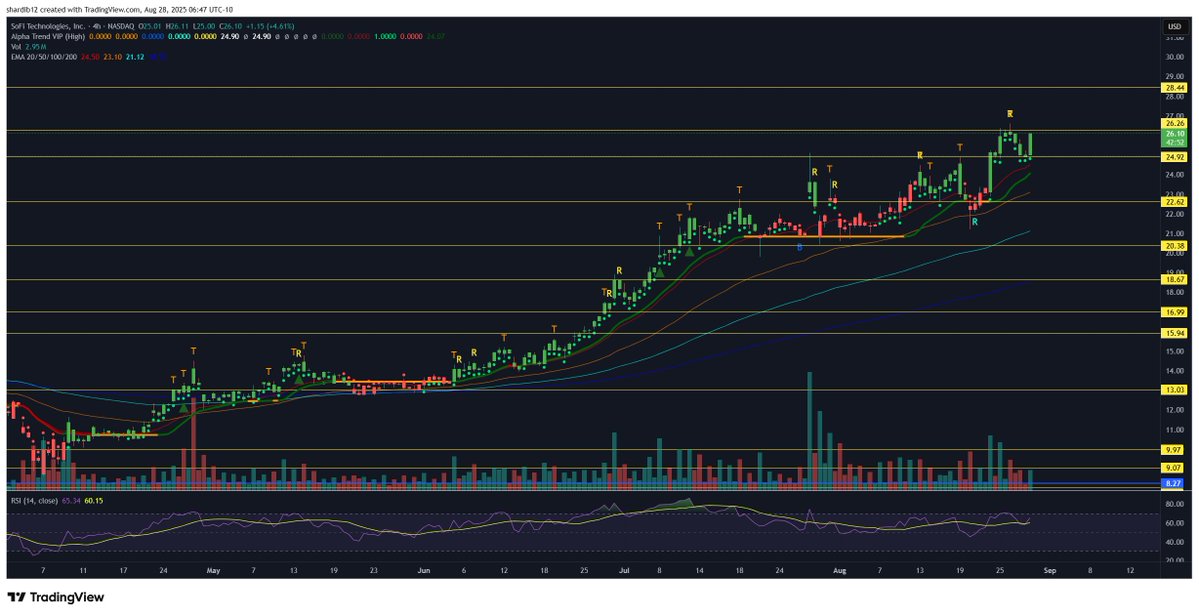
Task: Click the SoFi Technologies, Inc. symbol title
Action: tap(47, 26)
